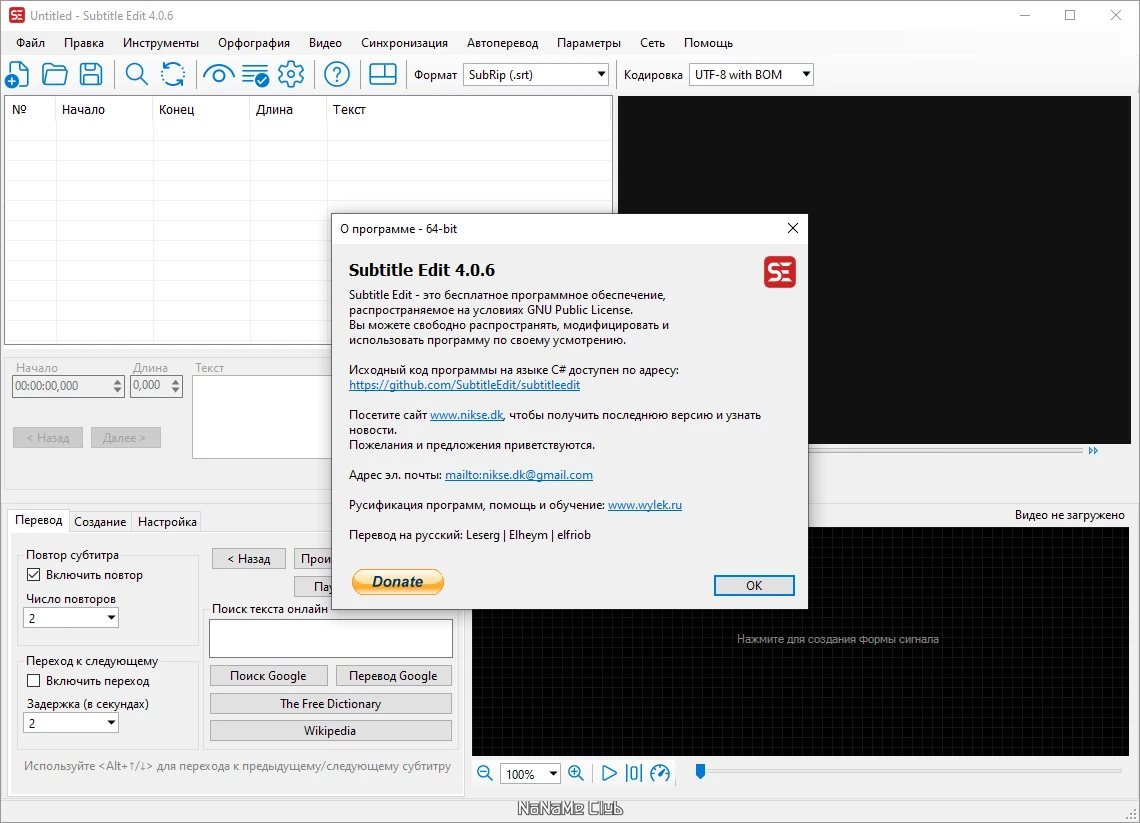This screenshot has width=1140, height=823.
Task: Click OK in the About dialog
Action: tap(754, 585)
